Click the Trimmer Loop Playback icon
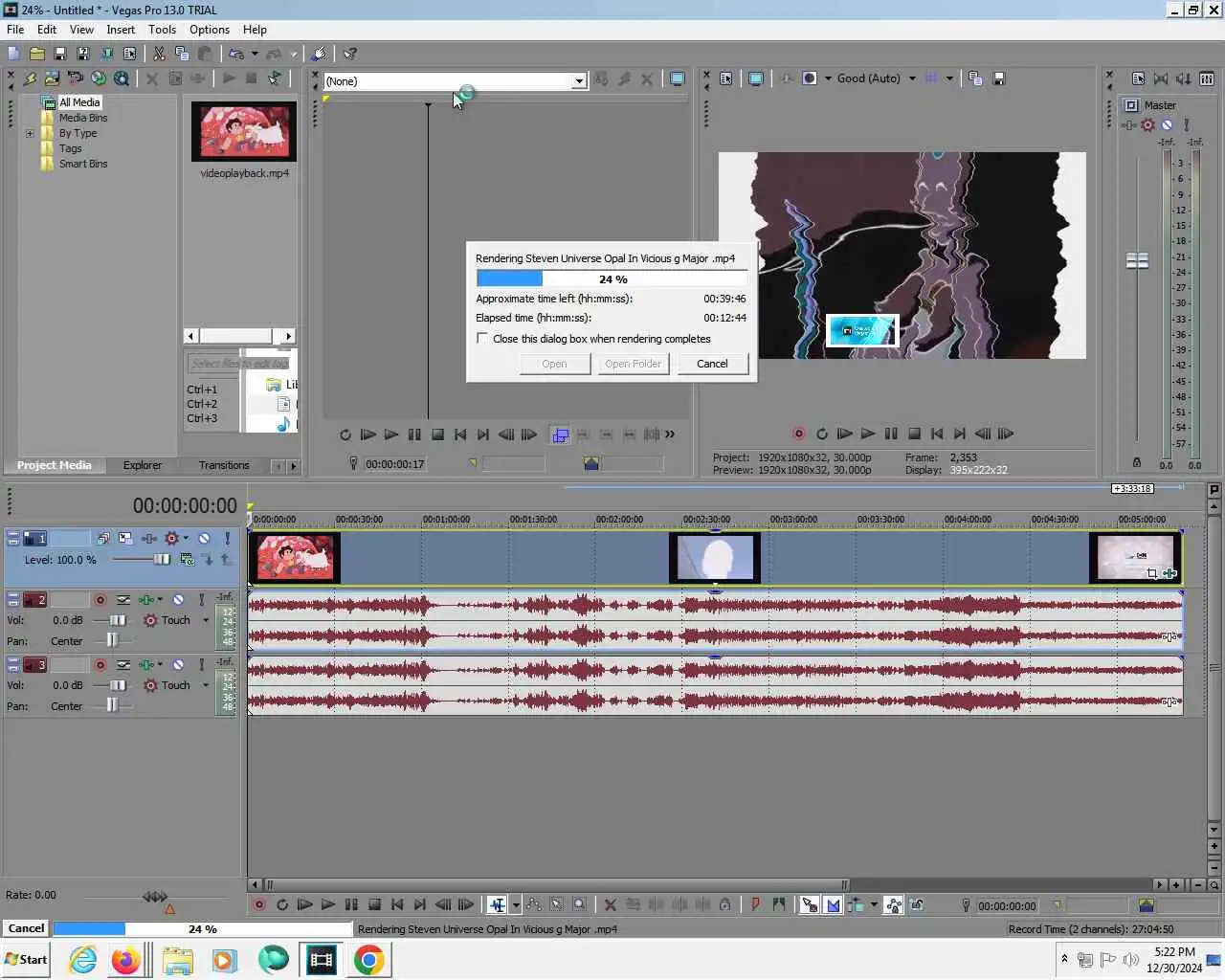1225x980 pixels. 345,434
